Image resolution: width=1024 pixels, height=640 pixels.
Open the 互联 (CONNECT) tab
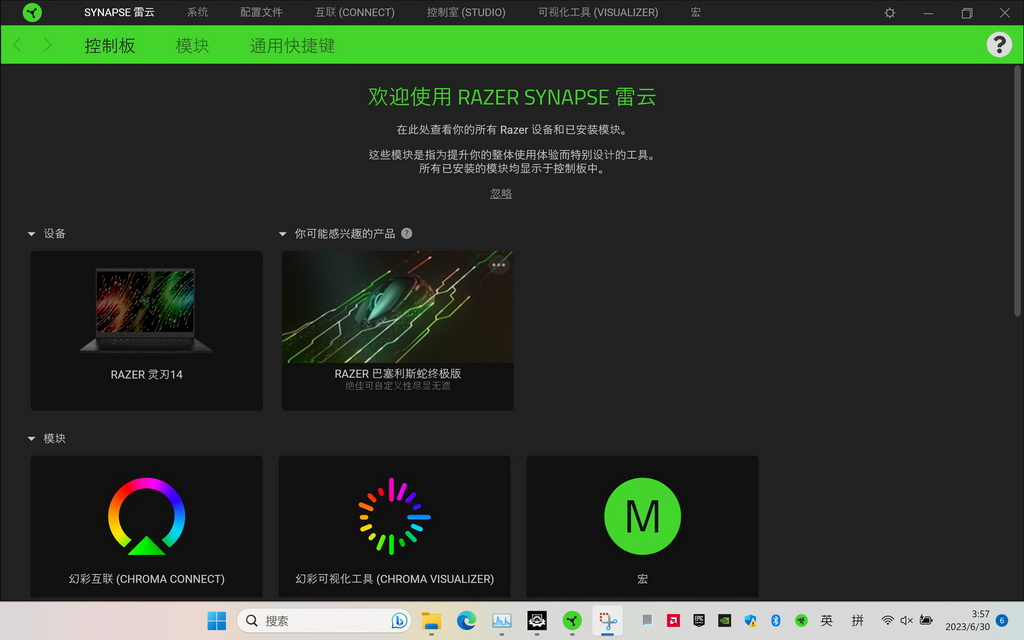click(x=355, y=12)
